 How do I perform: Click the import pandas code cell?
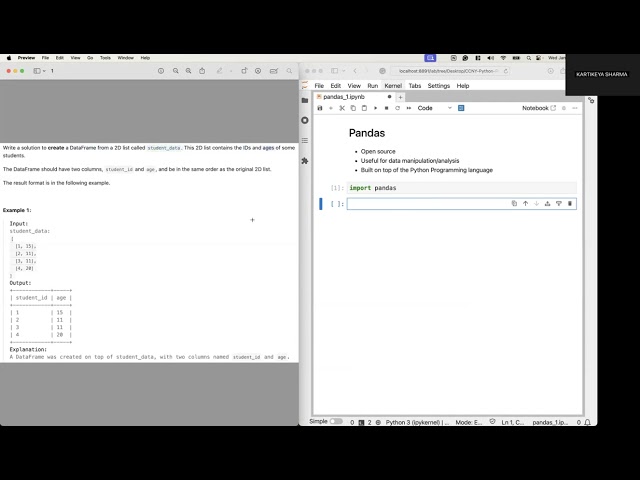(462, 188)
